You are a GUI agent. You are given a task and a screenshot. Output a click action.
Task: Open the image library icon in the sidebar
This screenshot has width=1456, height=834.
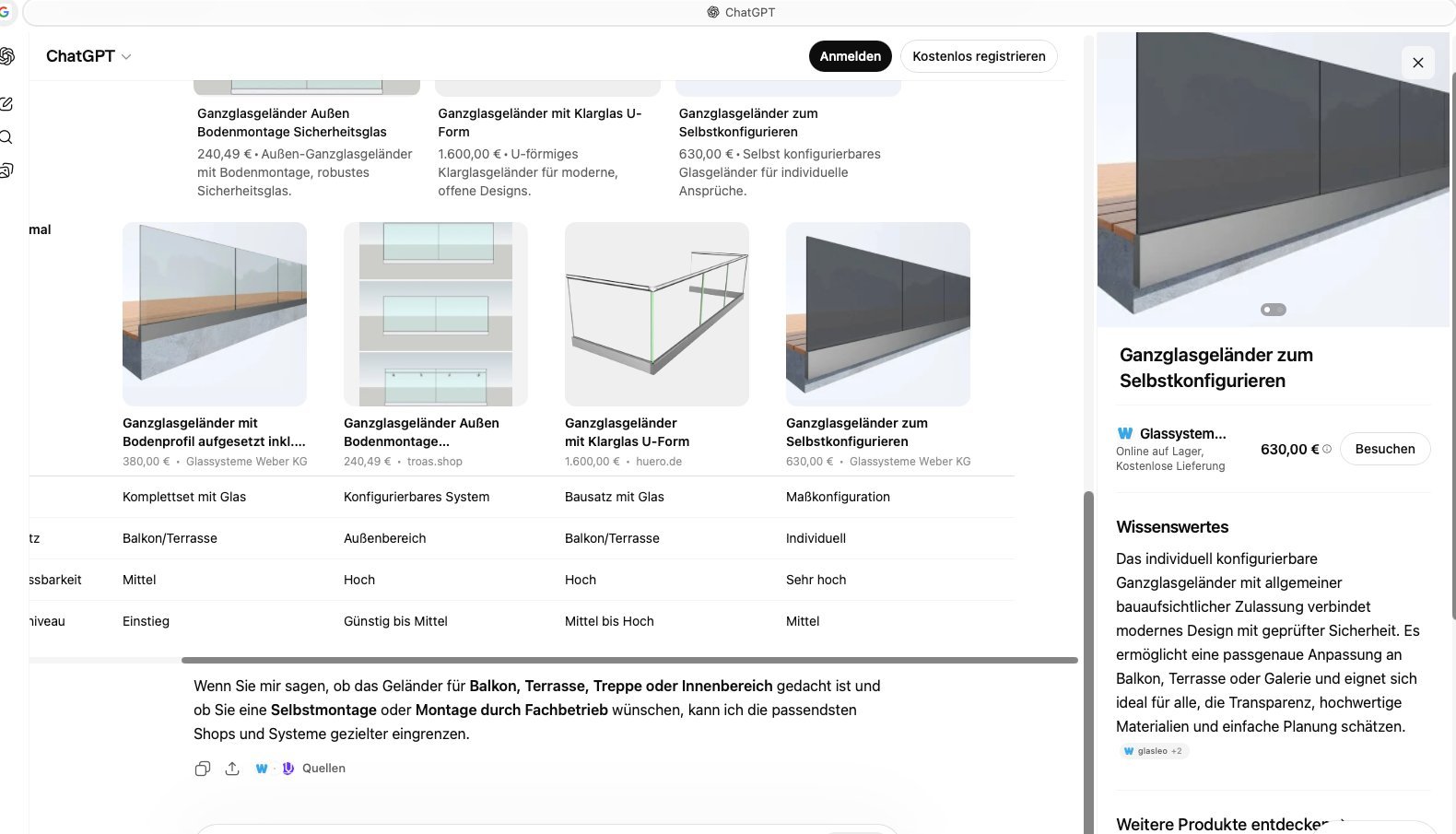tap(6, 170)
